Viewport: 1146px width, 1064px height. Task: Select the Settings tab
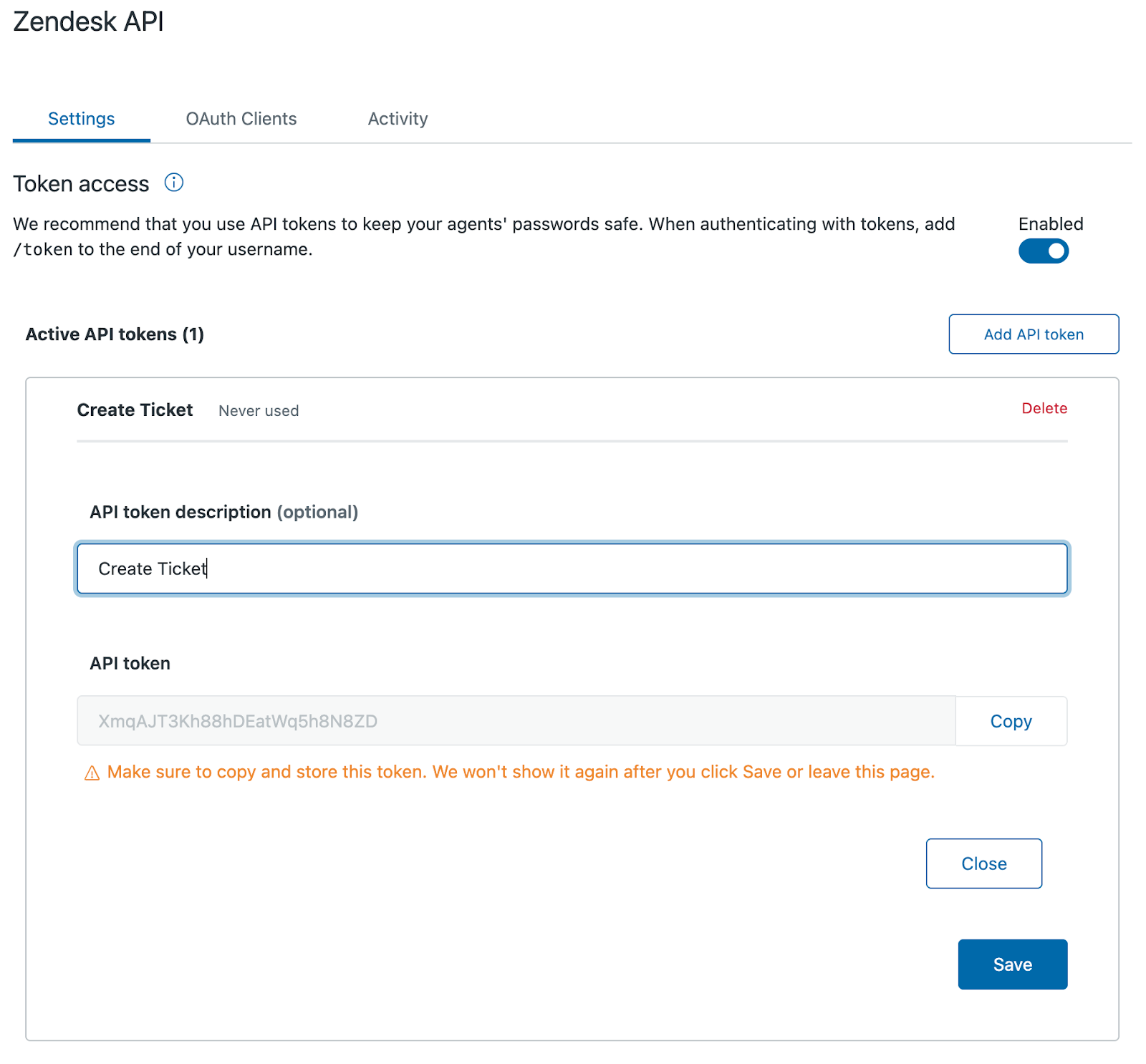click(x=81, y=119)
